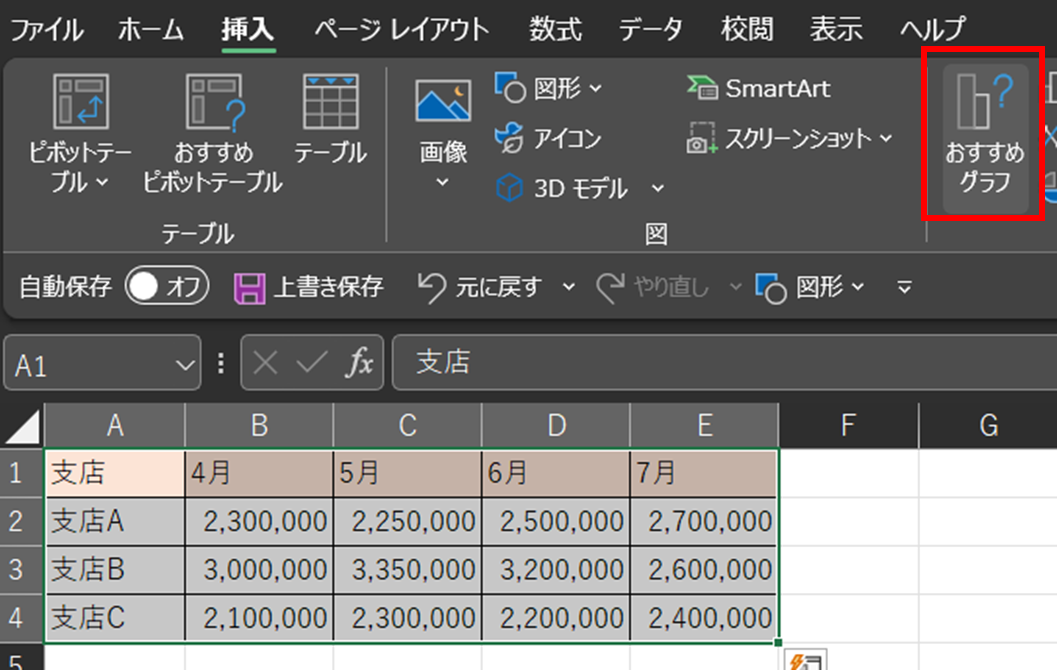
Task: Click the 支店C cell
Action: pyautogui.click(x=115, y=618)
